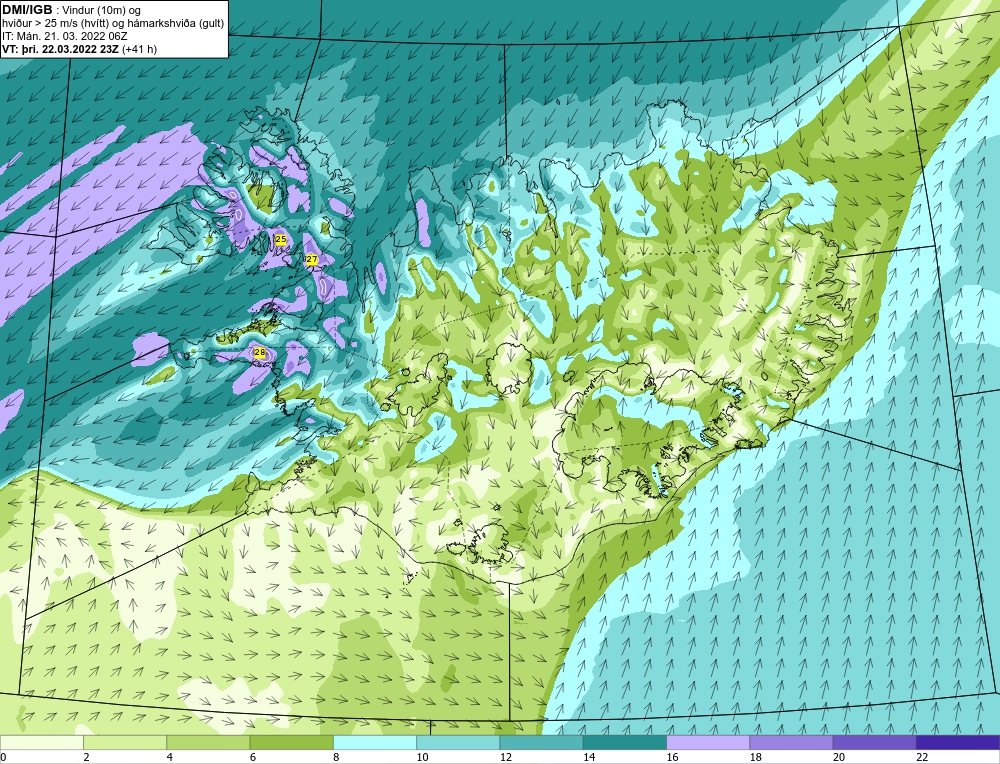Click the 20–22 m/s violet legend swatch
This screenshot has width=1000, height=764.
coord(874,742)
